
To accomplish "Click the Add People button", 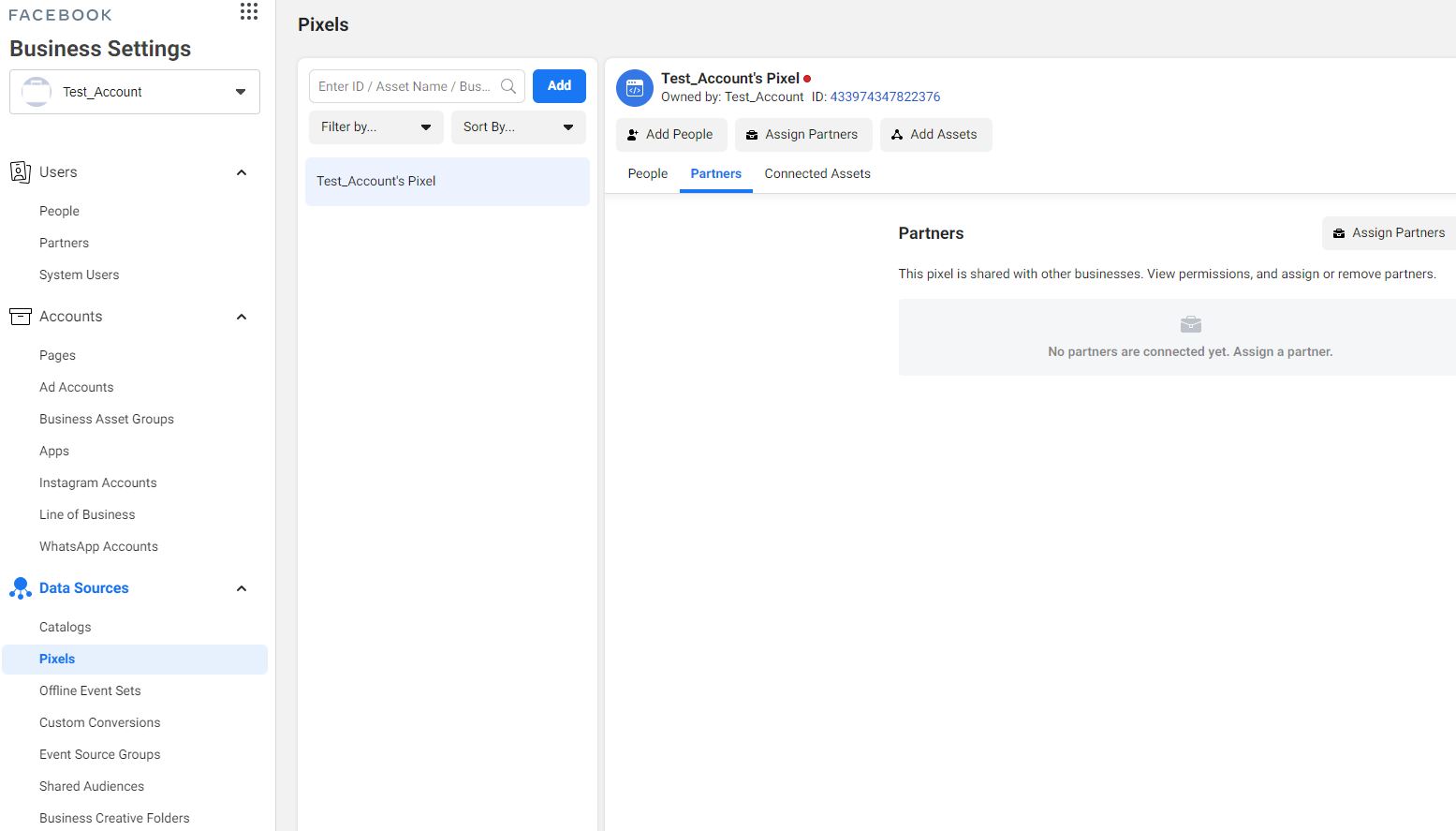I will [x=671, y=135].
